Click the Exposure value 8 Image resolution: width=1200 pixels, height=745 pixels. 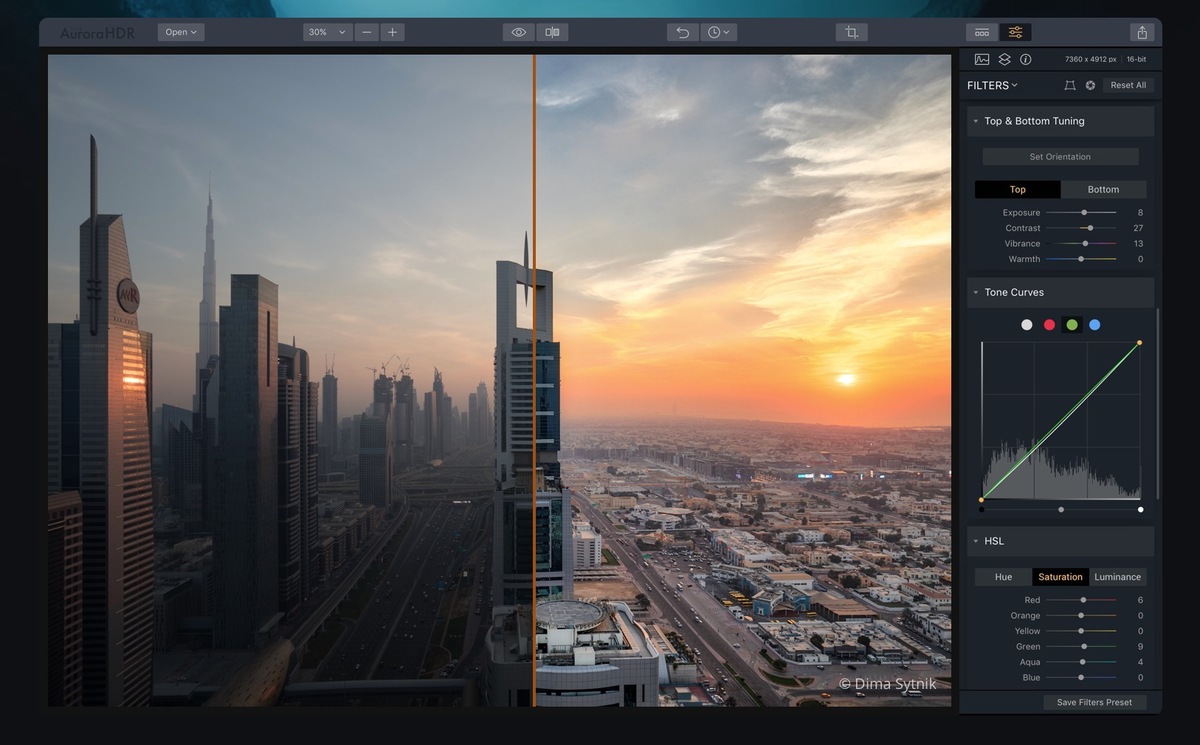(x=1140, y=213)
